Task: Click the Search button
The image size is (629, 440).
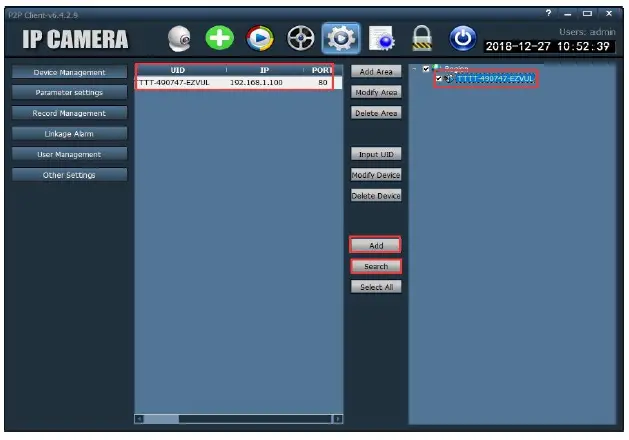Action: coord(376,266)
